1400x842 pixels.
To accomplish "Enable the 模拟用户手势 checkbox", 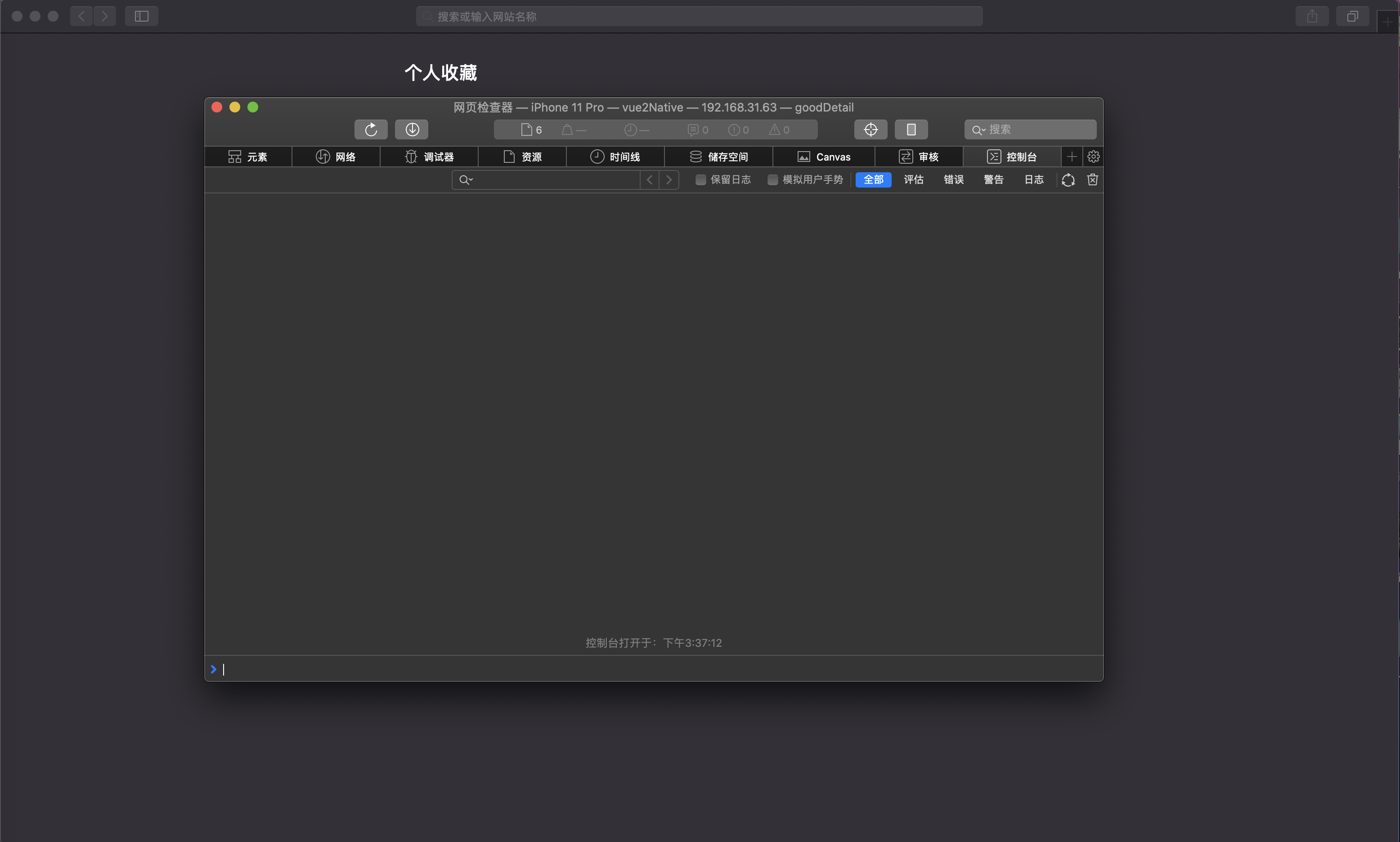I will tap(772, 180).
